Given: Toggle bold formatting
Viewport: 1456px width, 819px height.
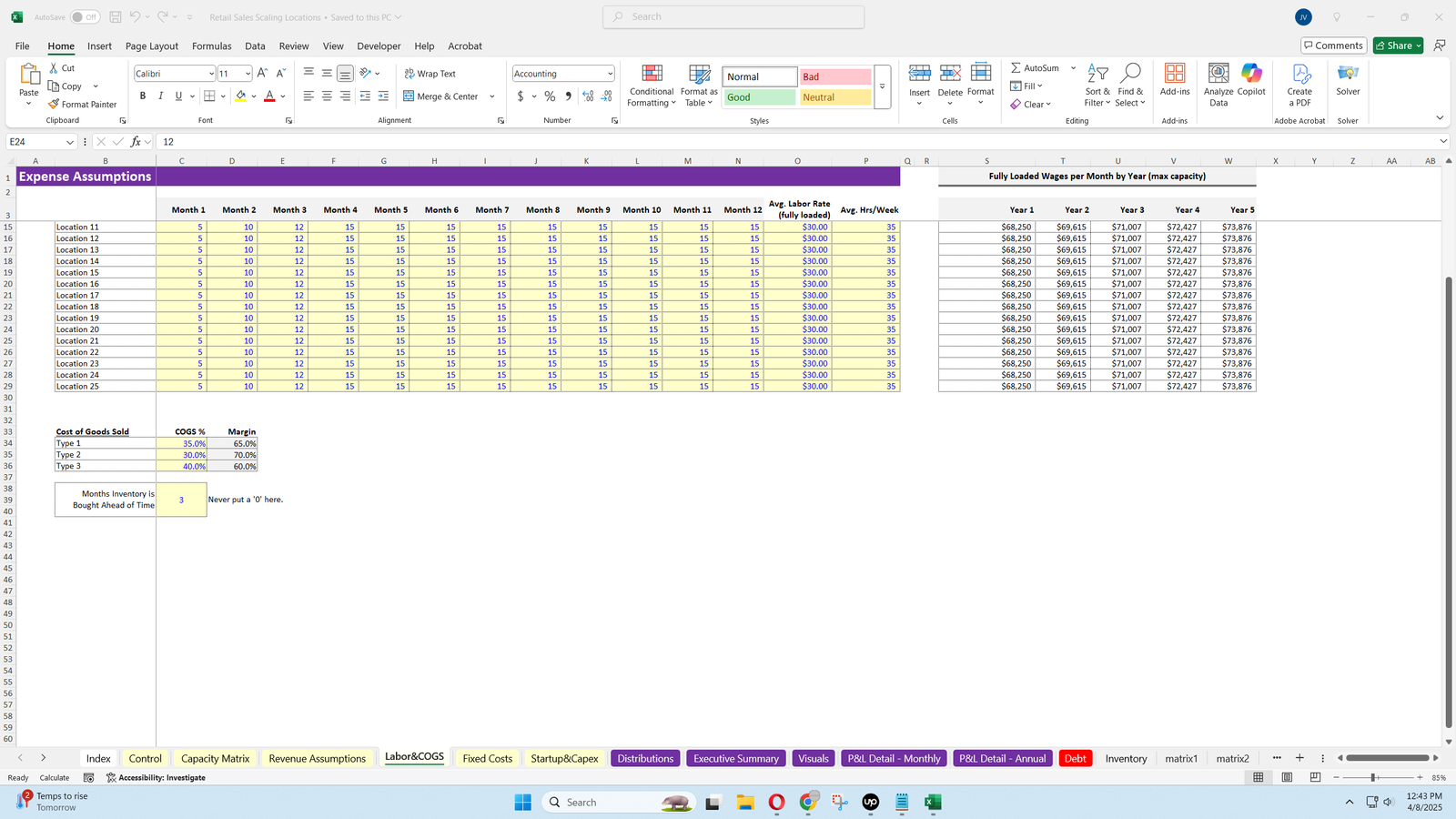Looking at the screenshot, I should [x=143, y=96].
